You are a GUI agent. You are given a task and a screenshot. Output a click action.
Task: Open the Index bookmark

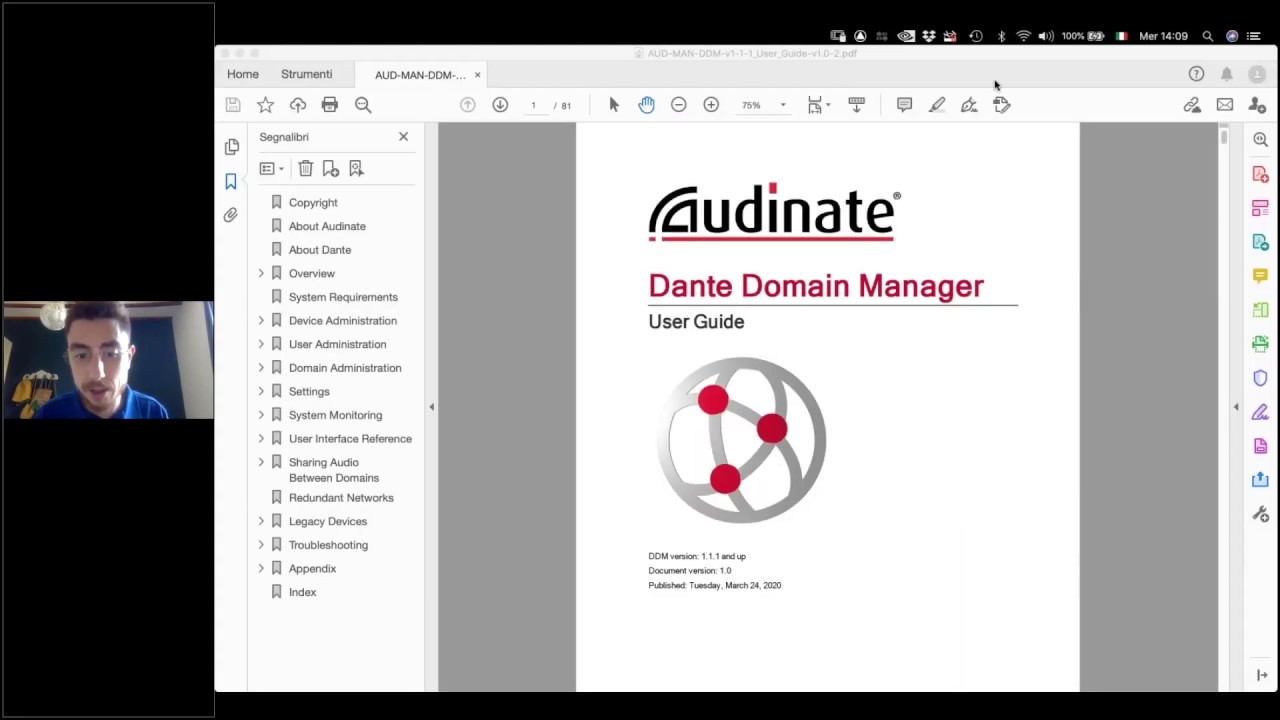point(302,592)
